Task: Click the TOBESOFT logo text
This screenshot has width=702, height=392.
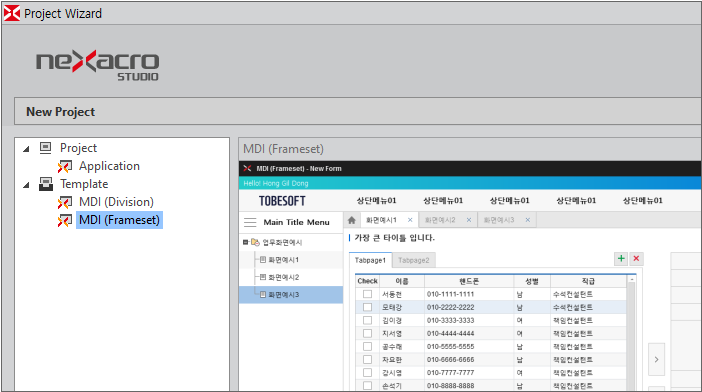Action: click(282, 201)
